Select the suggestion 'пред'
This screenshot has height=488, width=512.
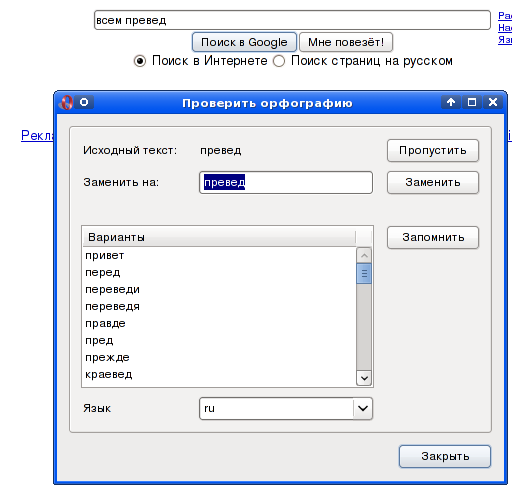click(x=219, y=341)
